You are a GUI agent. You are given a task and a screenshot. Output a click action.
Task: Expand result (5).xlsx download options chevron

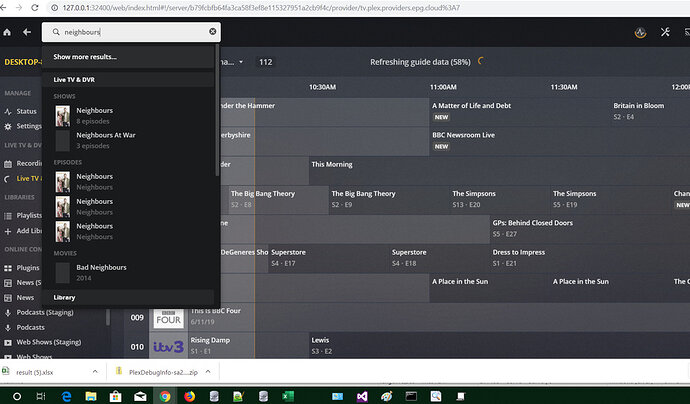(95, 372)
